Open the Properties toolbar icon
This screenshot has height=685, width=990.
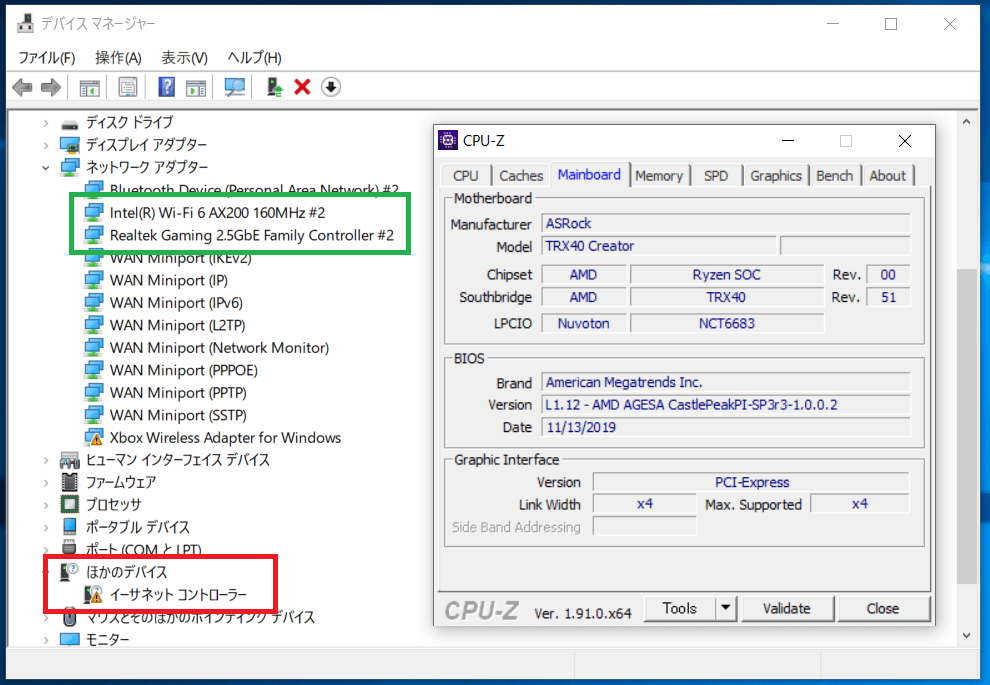point(128,87)
